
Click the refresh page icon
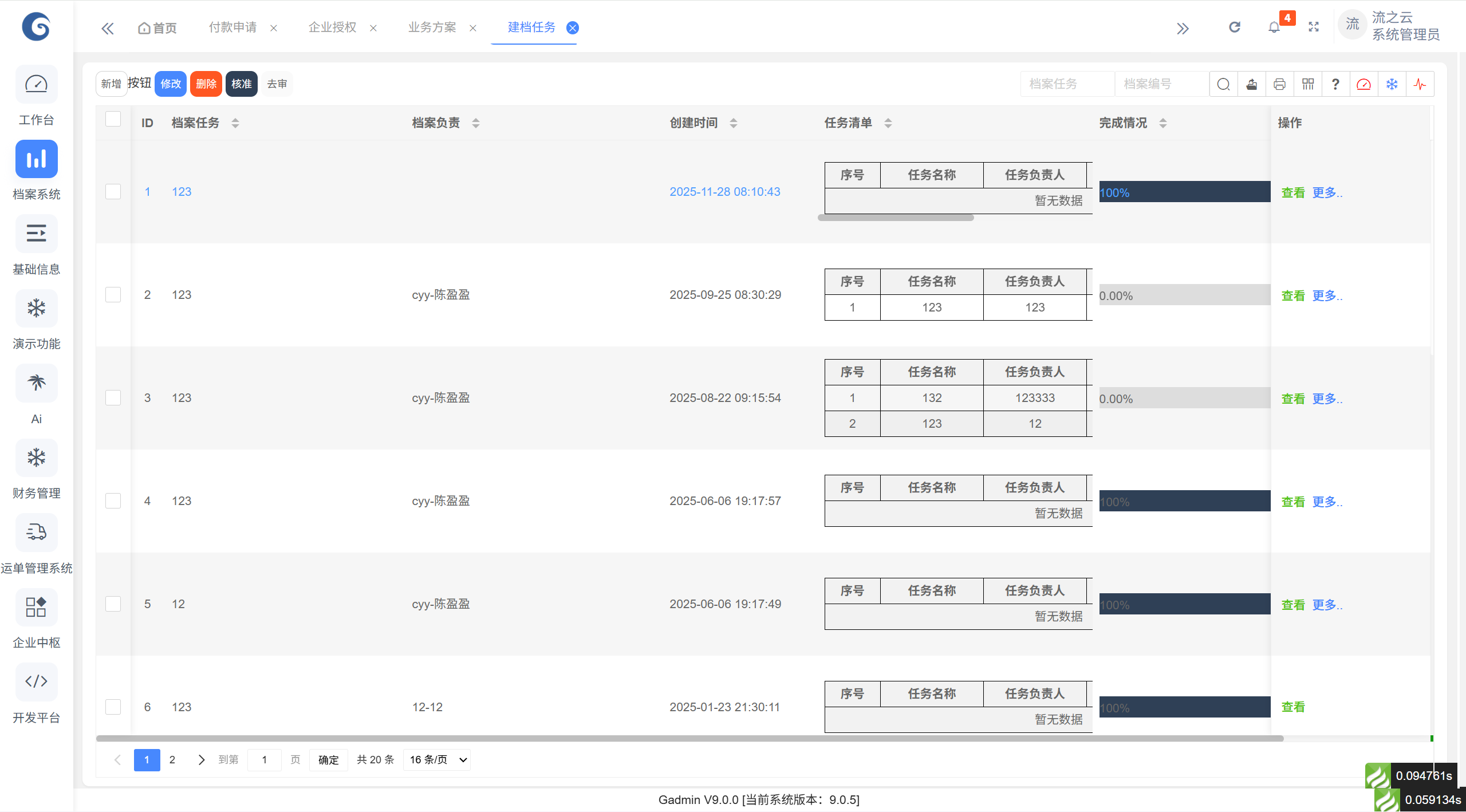1235,27
